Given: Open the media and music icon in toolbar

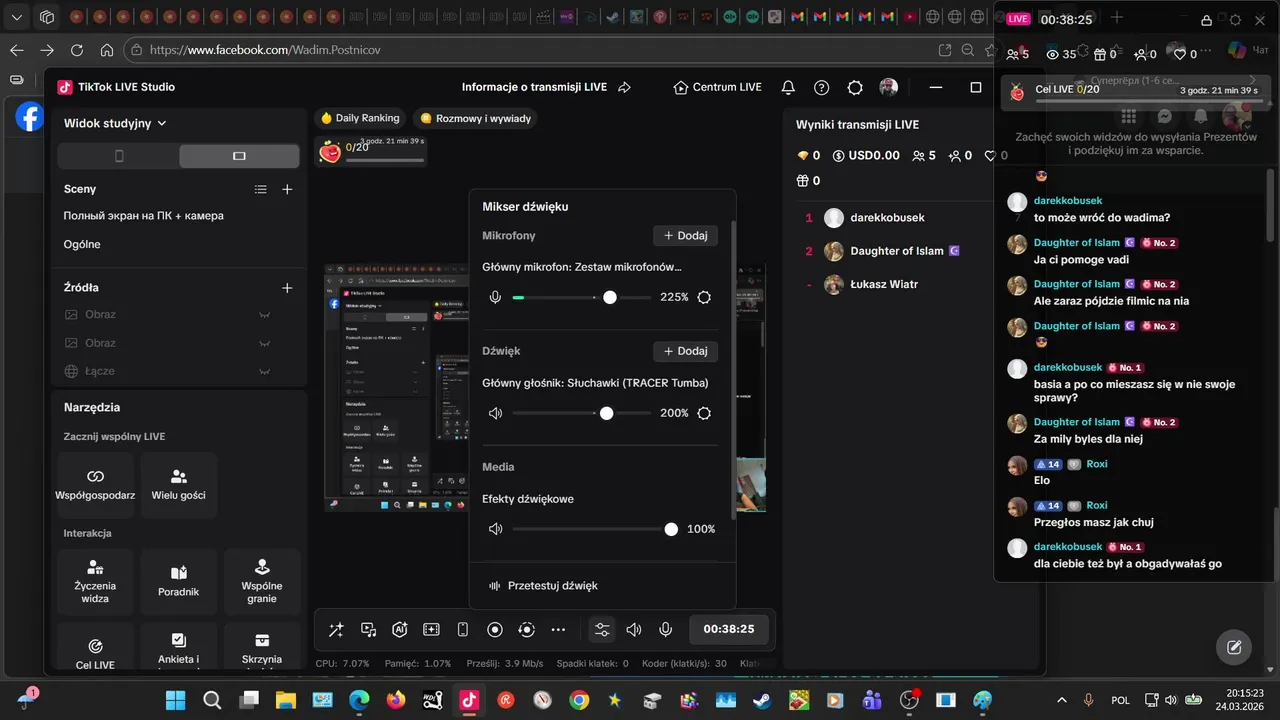Looking at the screenshot, I should [368, 630].
